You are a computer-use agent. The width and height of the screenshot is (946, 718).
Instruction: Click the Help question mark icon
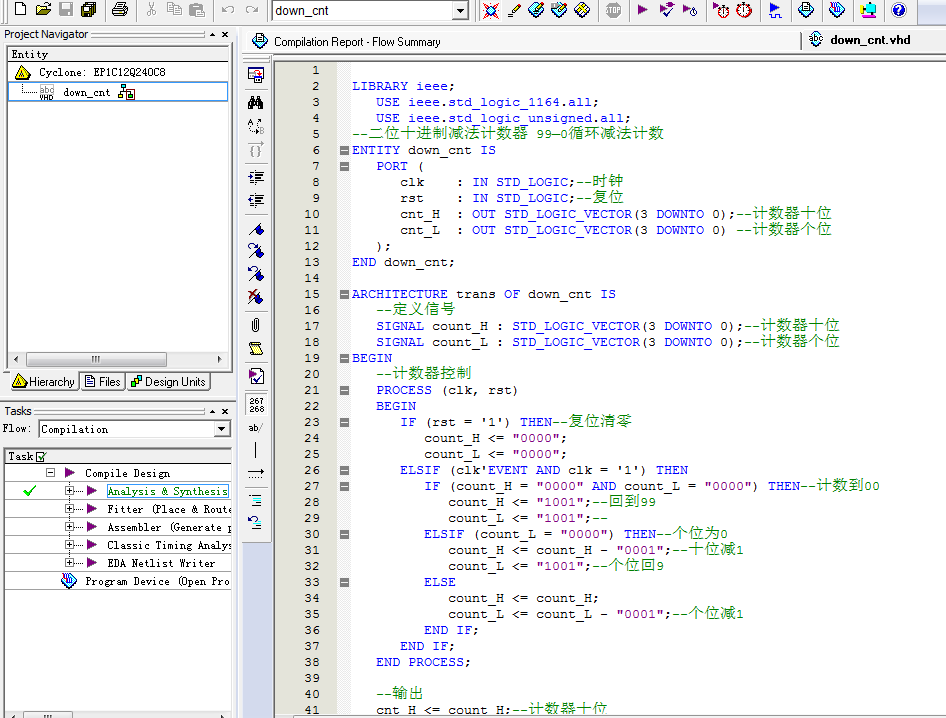pos(898,10)
